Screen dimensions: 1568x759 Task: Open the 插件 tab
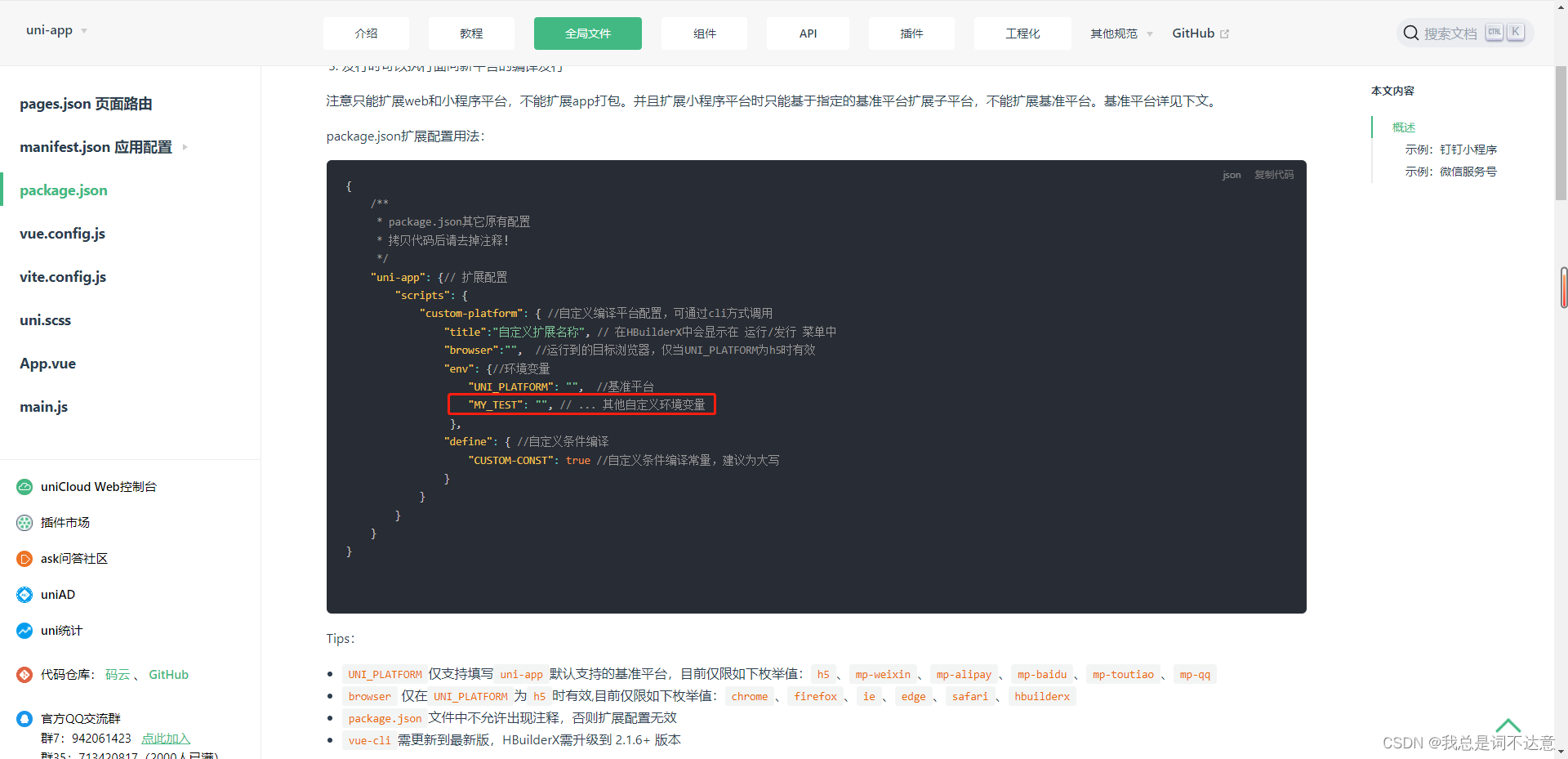click(x=911, y=33)
